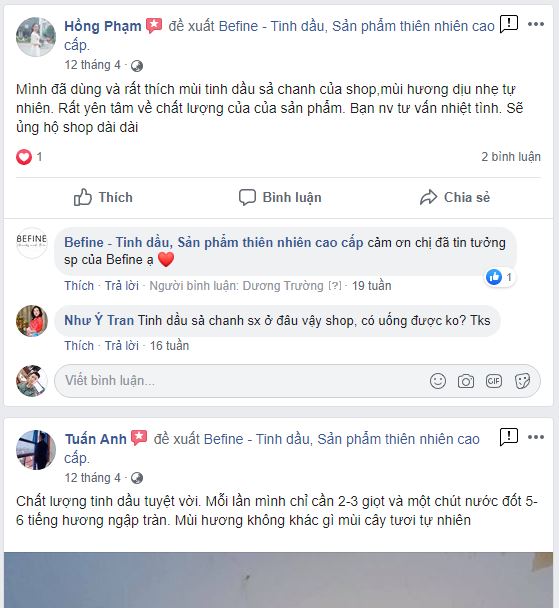The width and height of the screenshot is (559, 608).
Task: Like Hồng Phạm's post with Thích
Action: pos(103,197)
